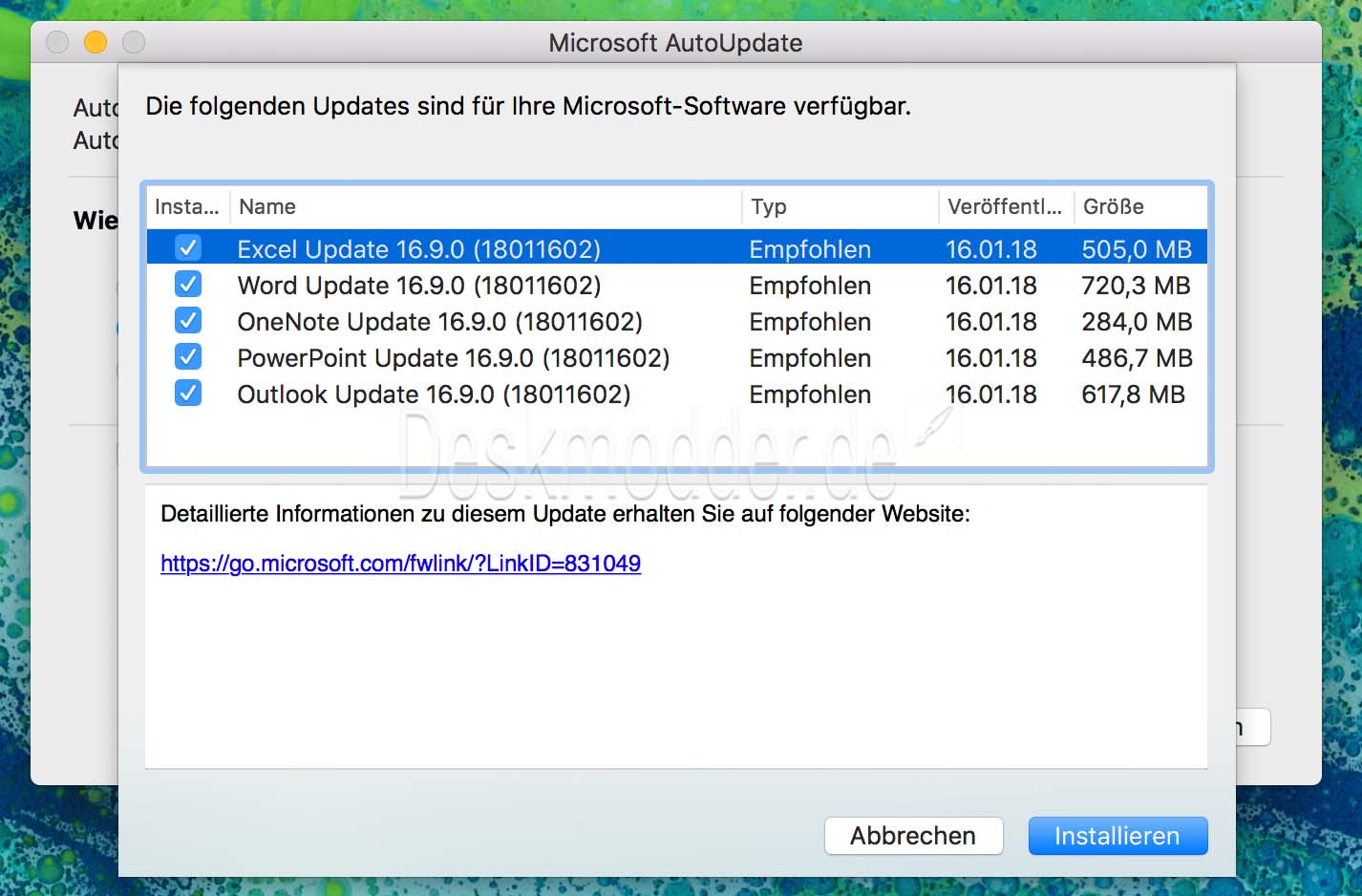Click the 486,7 MB size value
This screenshot has width=1362, height=896.
point(1137,358)
